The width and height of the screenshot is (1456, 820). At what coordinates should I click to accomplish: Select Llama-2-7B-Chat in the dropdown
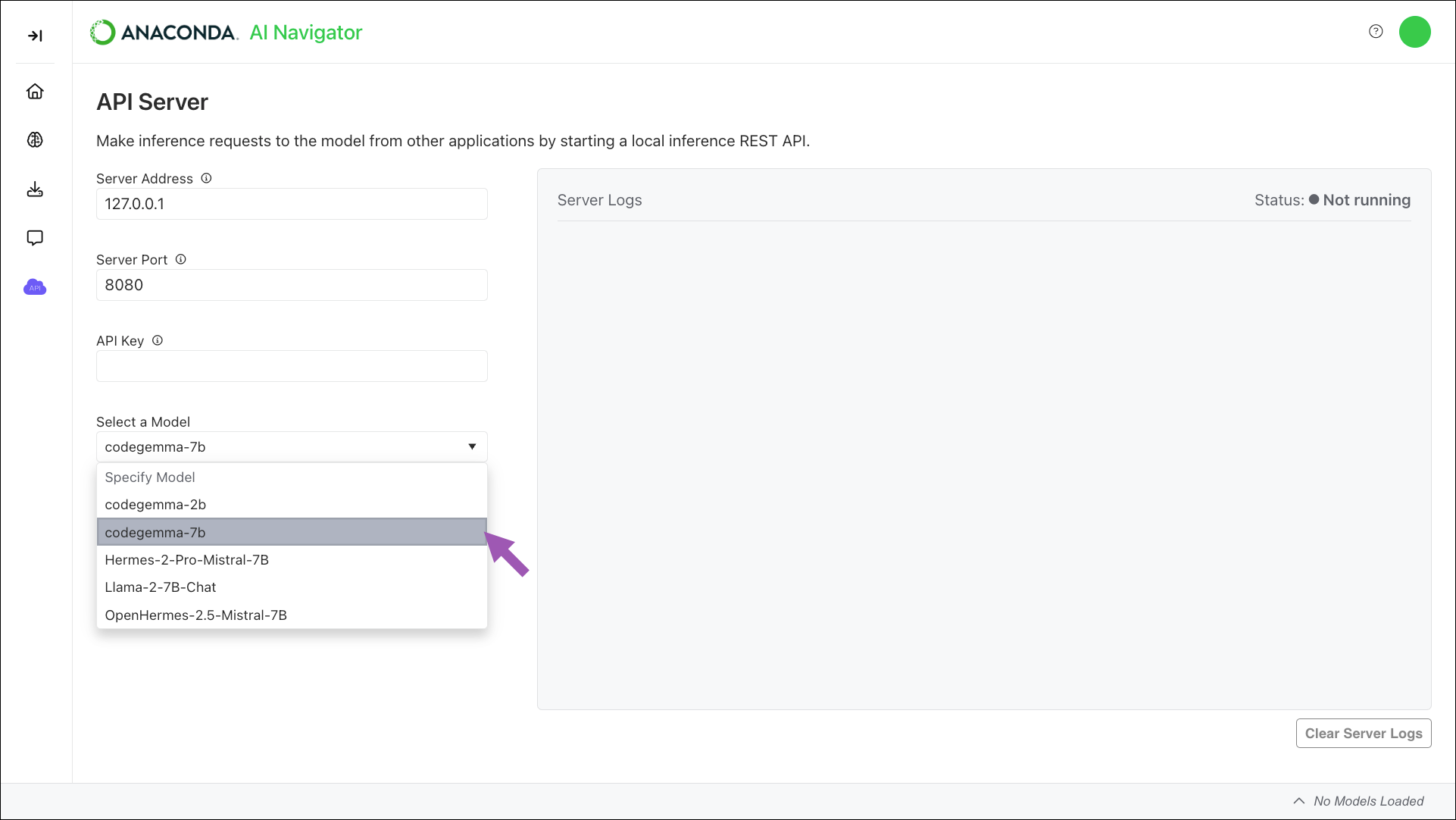click(161, 587)
